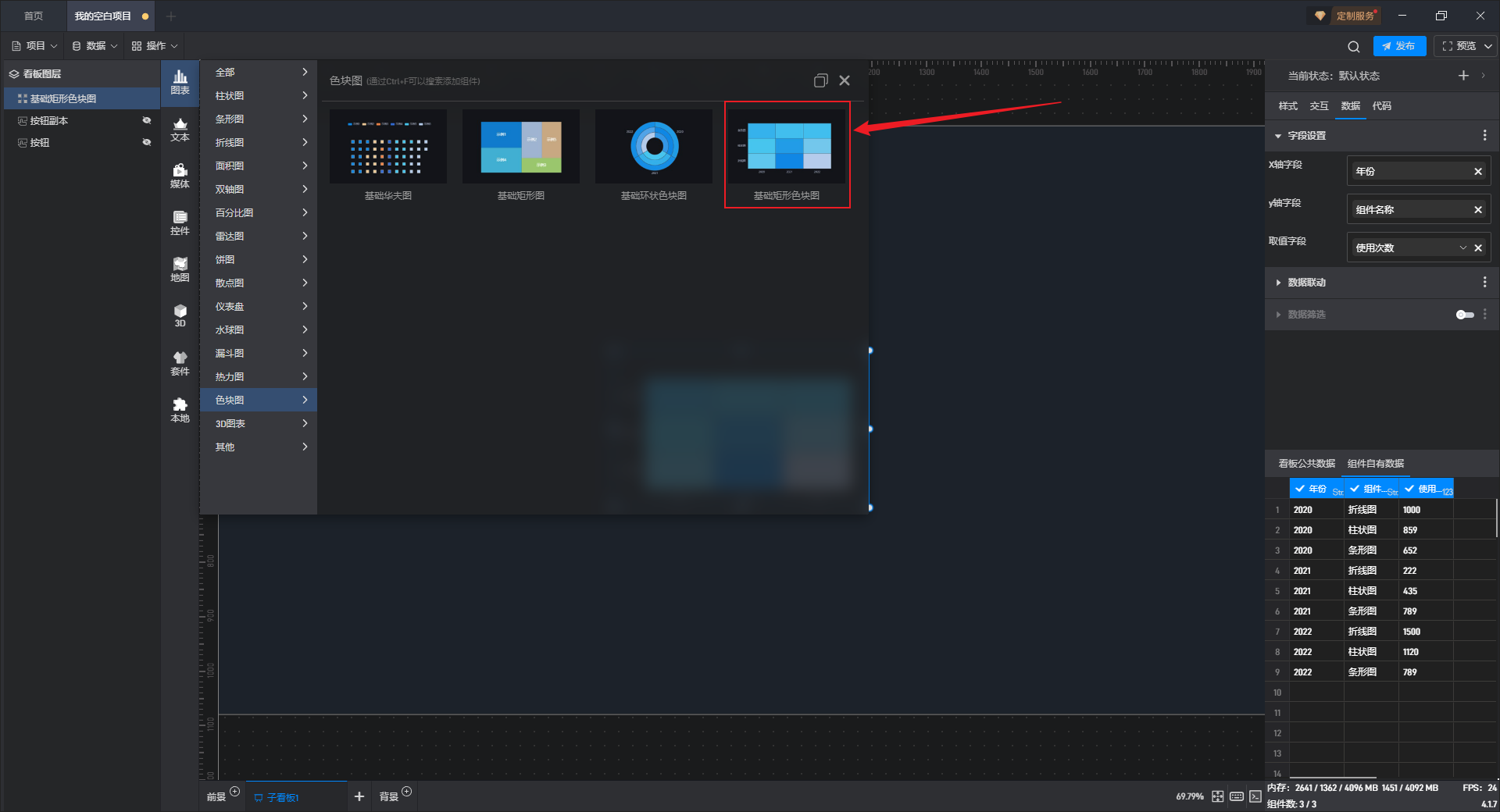
Task: Expand next states with right chevron
Action: (x=1483, y=76)
